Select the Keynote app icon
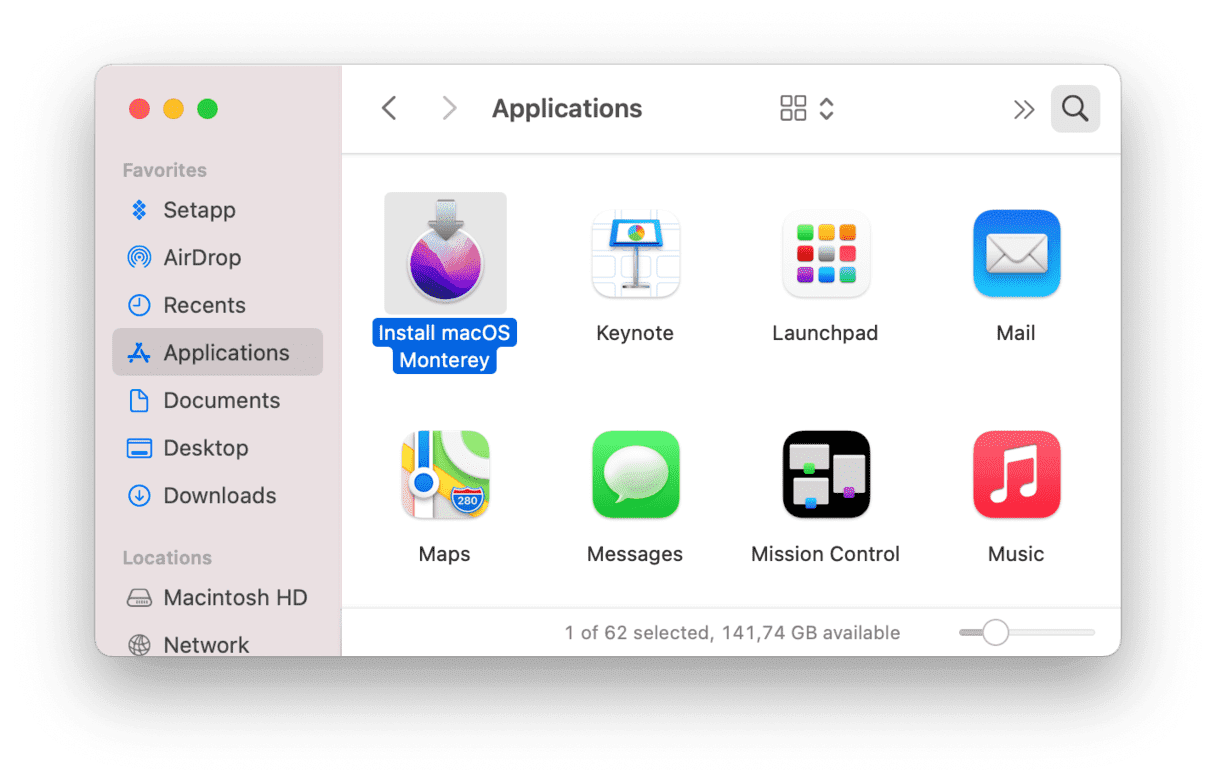Screen dimensions: 1216x782 (x=635, y=254)
